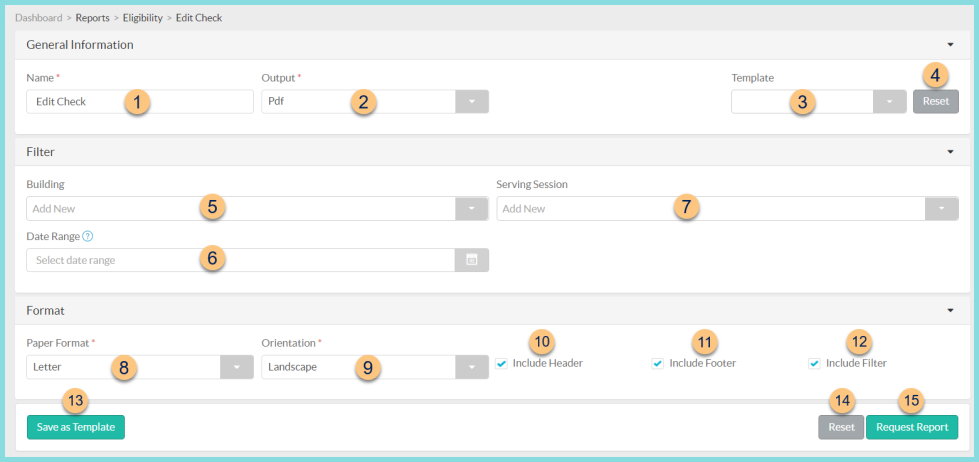The image size is (979, 462).
Task: Click the Reset button beside Request Report
Action: 841,428
